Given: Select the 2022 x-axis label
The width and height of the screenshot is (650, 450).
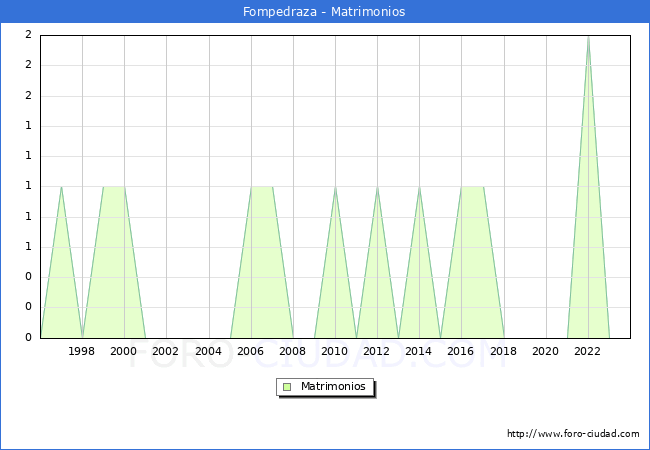Looking at the screenshot, I should tap(587, 351).
